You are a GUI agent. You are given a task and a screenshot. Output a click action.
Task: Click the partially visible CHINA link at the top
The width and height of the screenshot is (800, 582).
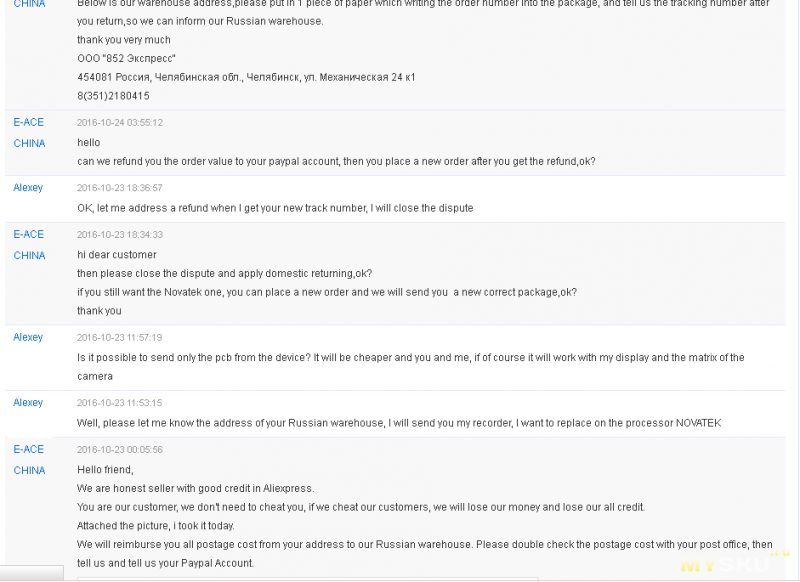[x=29, y=4]
